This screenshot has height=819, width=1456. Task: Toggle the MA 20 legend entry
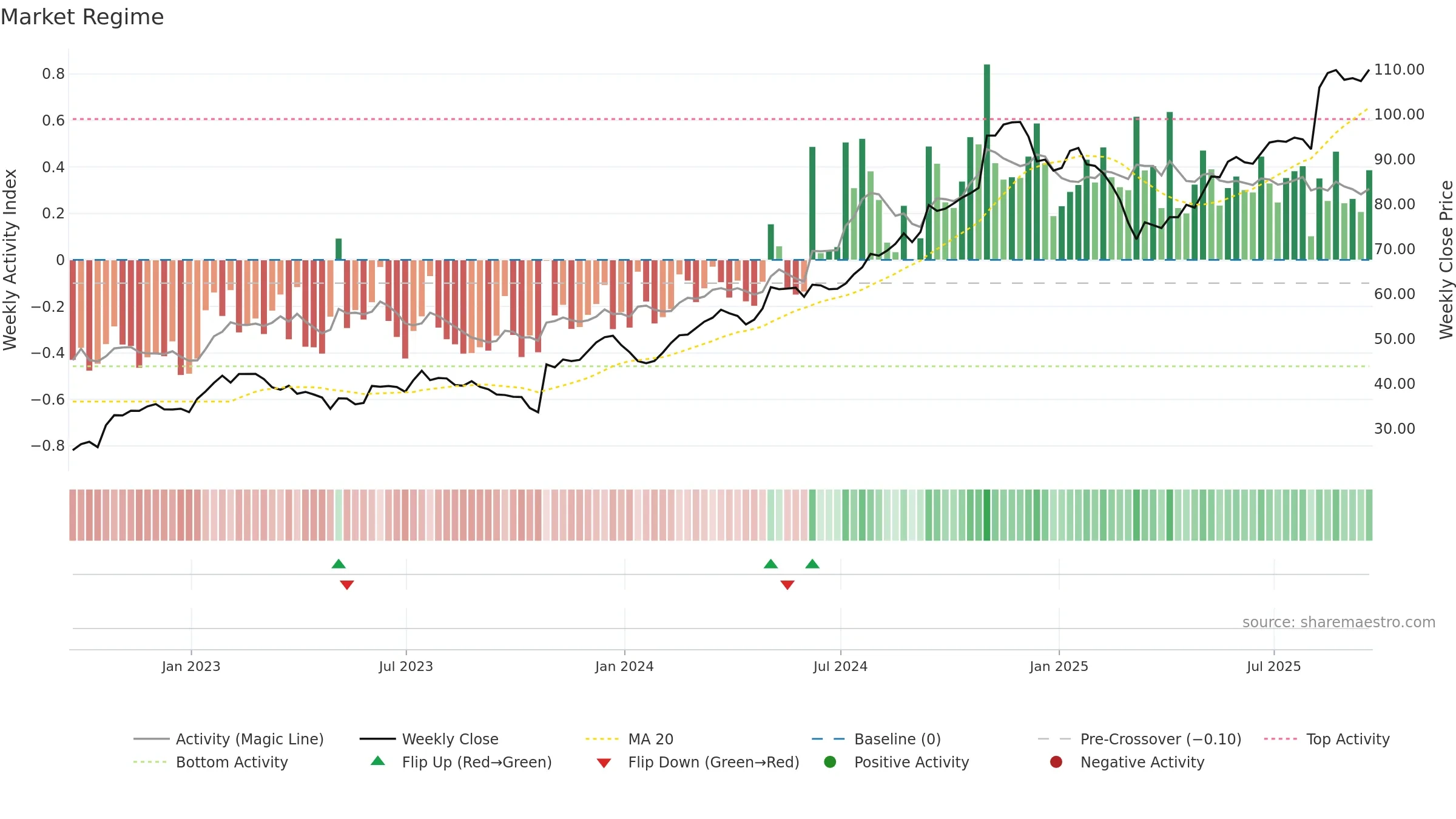click(x=629, y=739)
